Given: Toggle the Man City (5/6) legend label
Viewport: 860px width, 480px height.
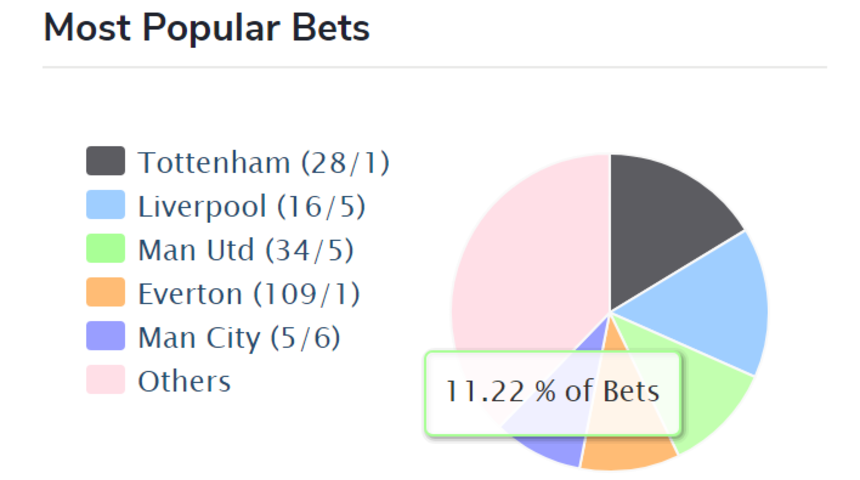Looking at the screenshot, I should [239, 337].
